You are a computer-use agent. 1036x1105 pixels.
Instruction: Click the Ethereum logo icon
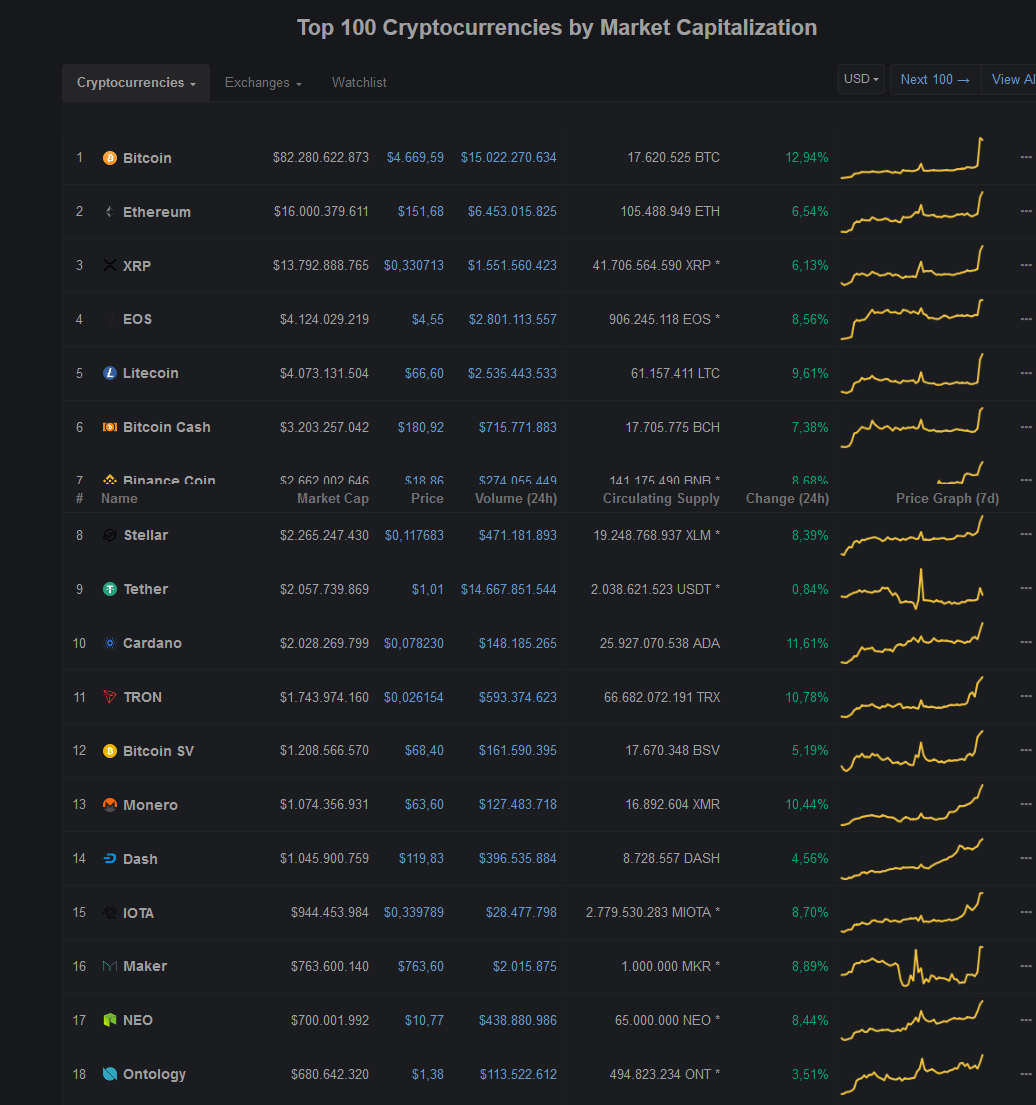110,211
